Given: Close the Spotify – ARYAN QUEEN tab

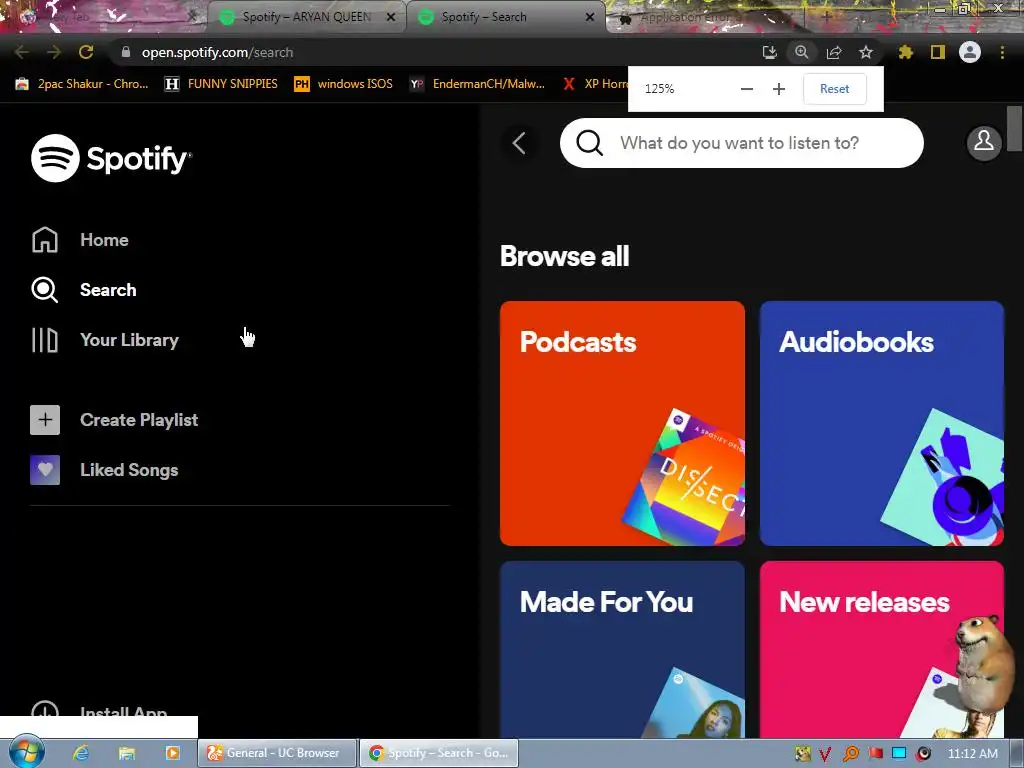Looking at the screenshot, I should click(x=391, y=18).
